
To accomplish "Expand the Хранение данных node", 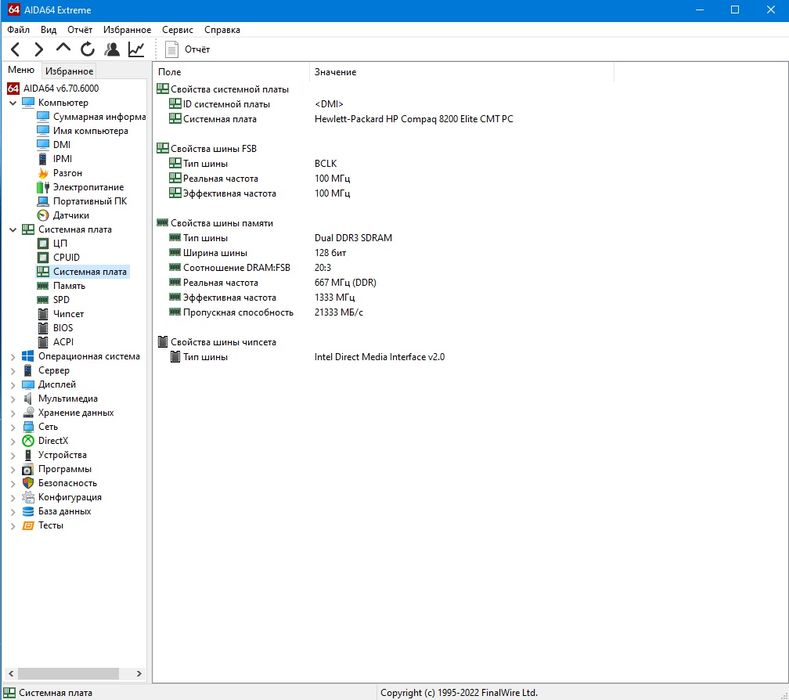I will coord(13,413).
